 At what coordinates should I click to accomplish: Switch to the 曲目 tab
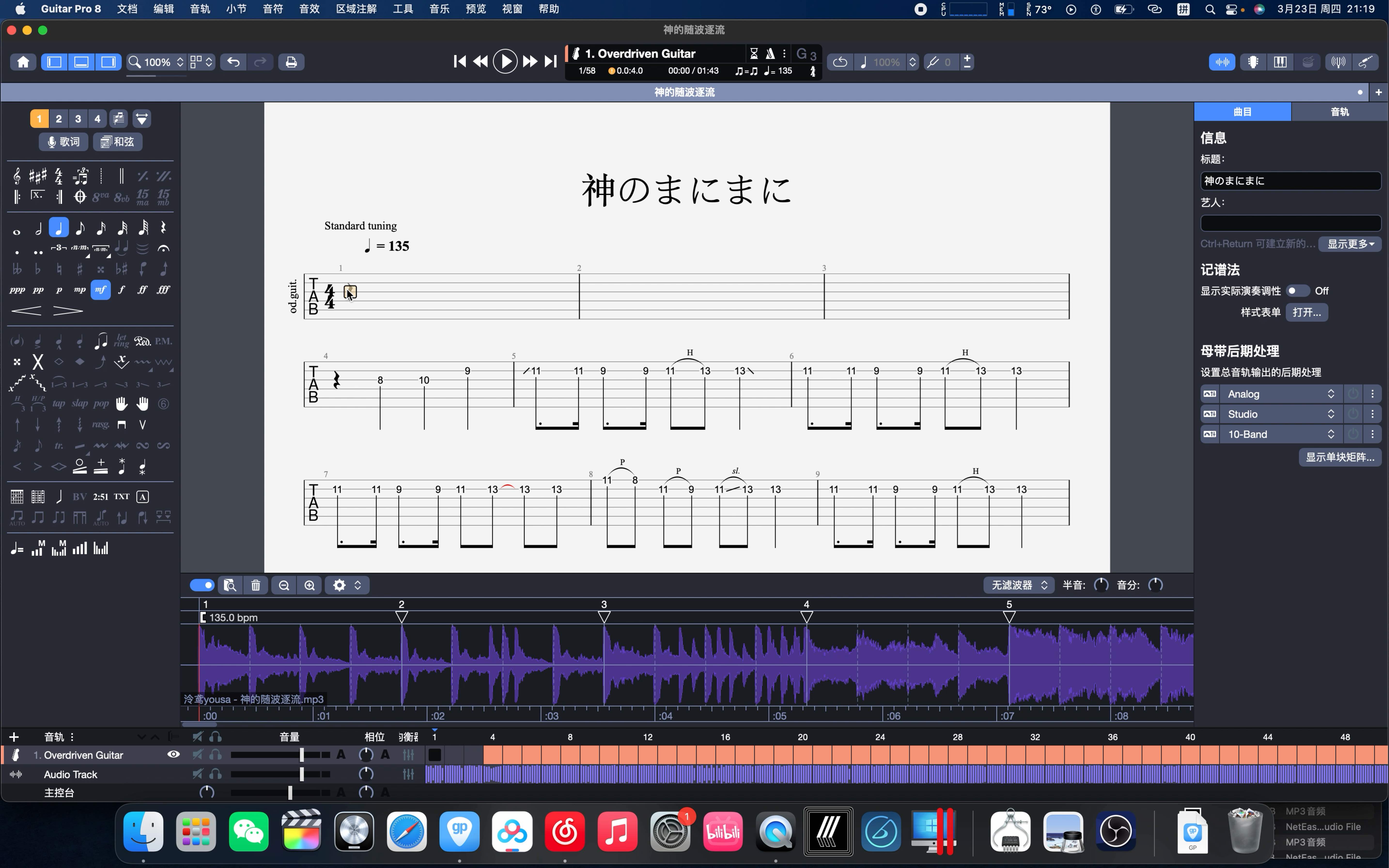pos(1243,112)
